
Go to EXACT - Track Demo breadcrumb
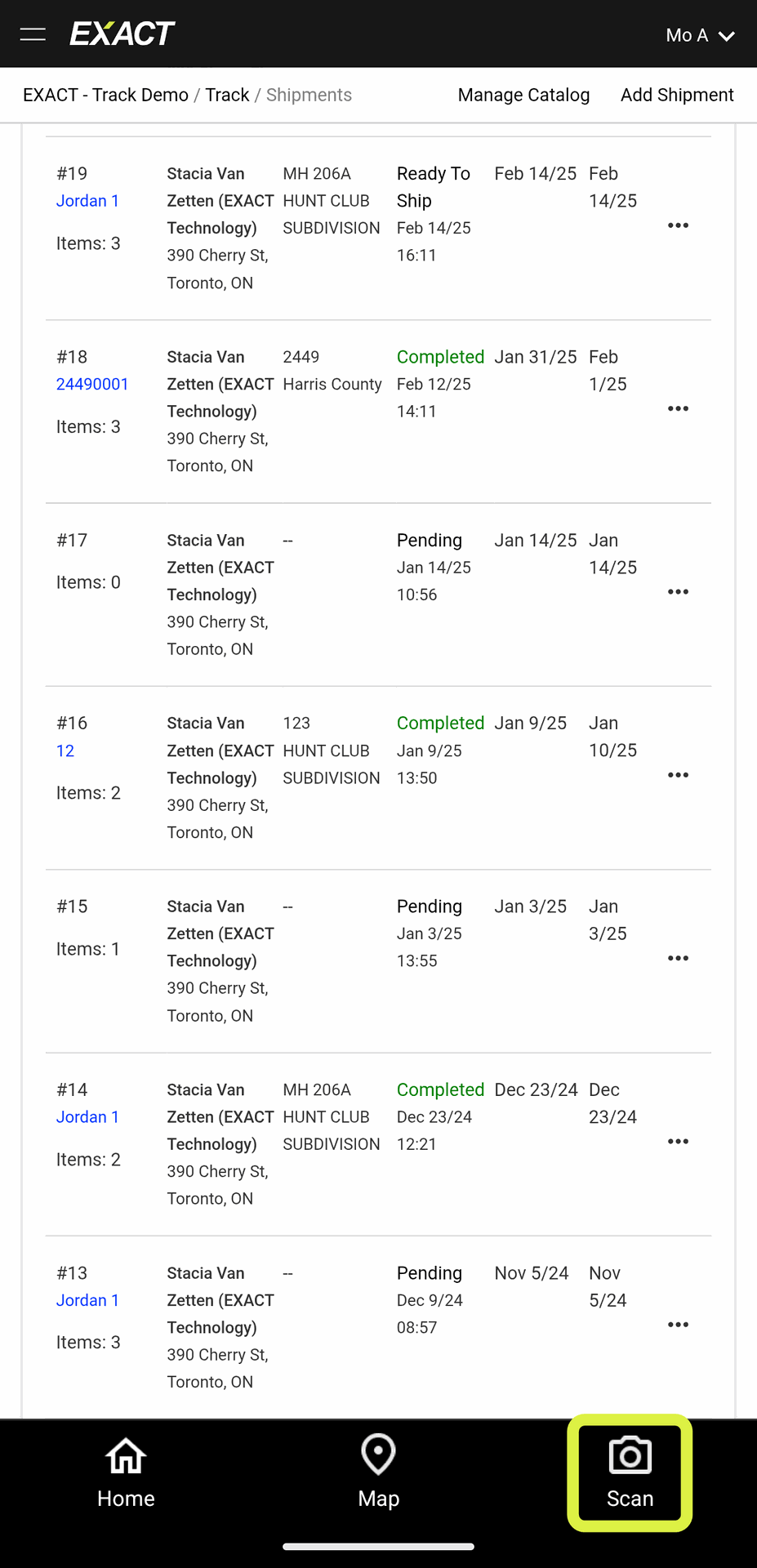(x=105, y=95)
